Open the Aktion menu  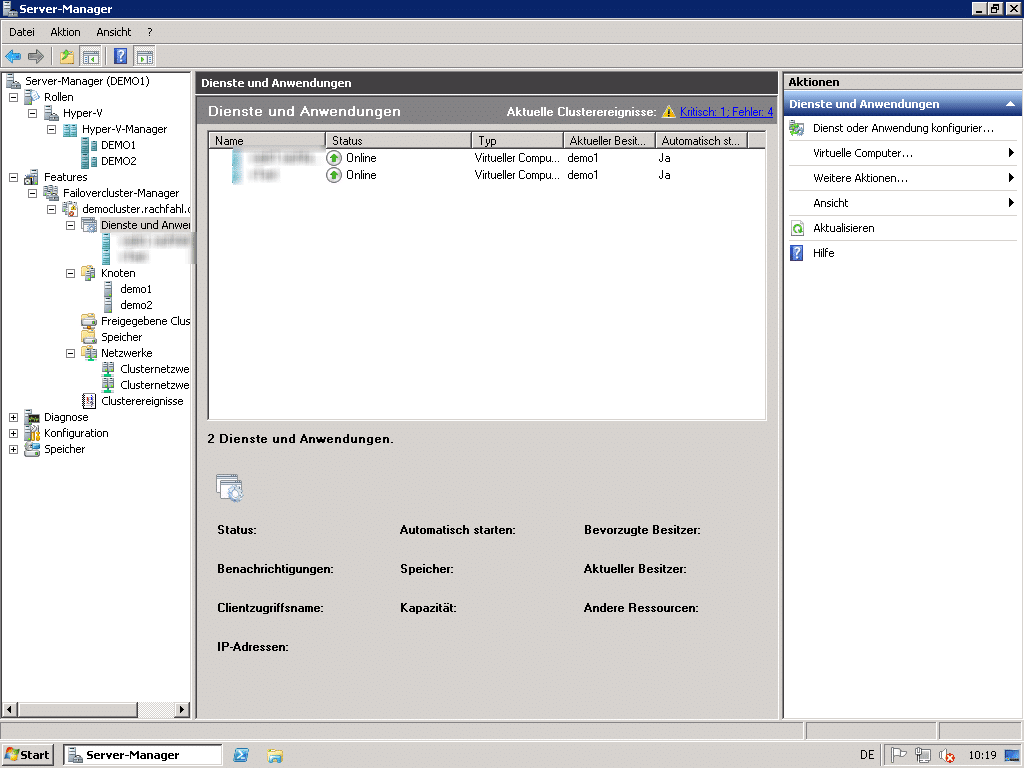[65, 32]
